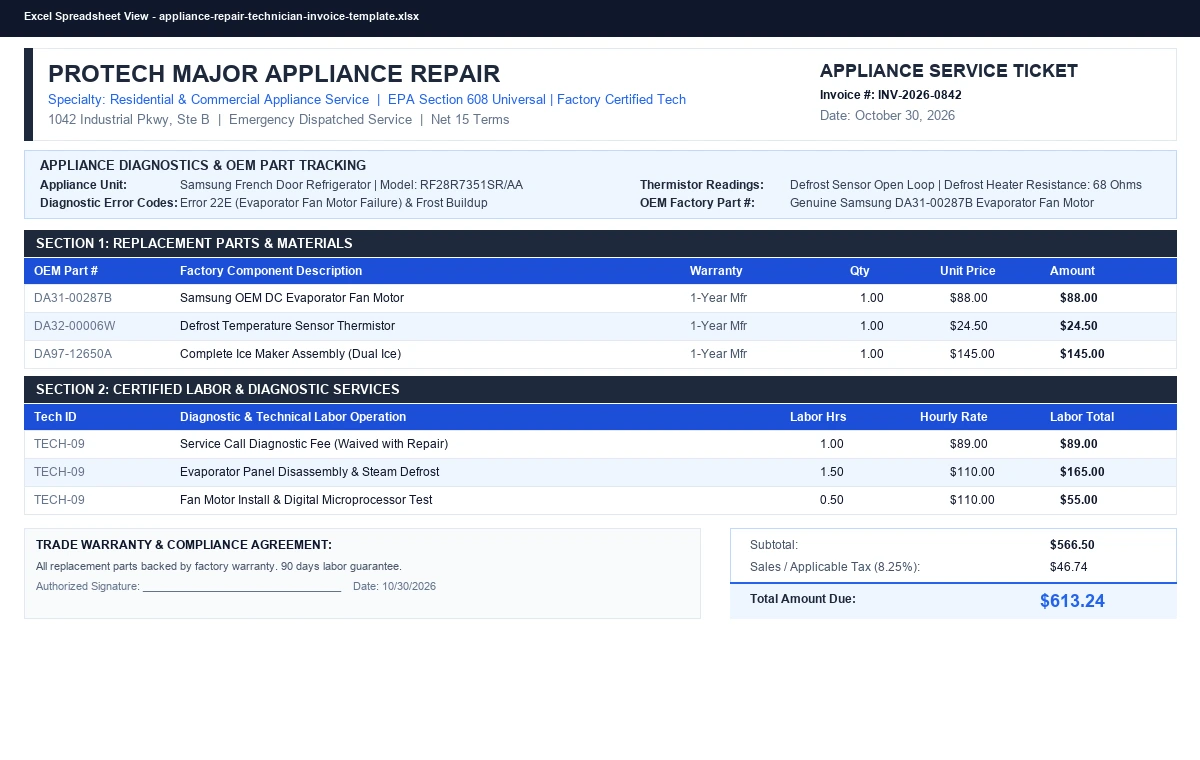The image size is (1200, 760).
Task: Click hourly rate $89.00
Action: click(x=969, y=444)
